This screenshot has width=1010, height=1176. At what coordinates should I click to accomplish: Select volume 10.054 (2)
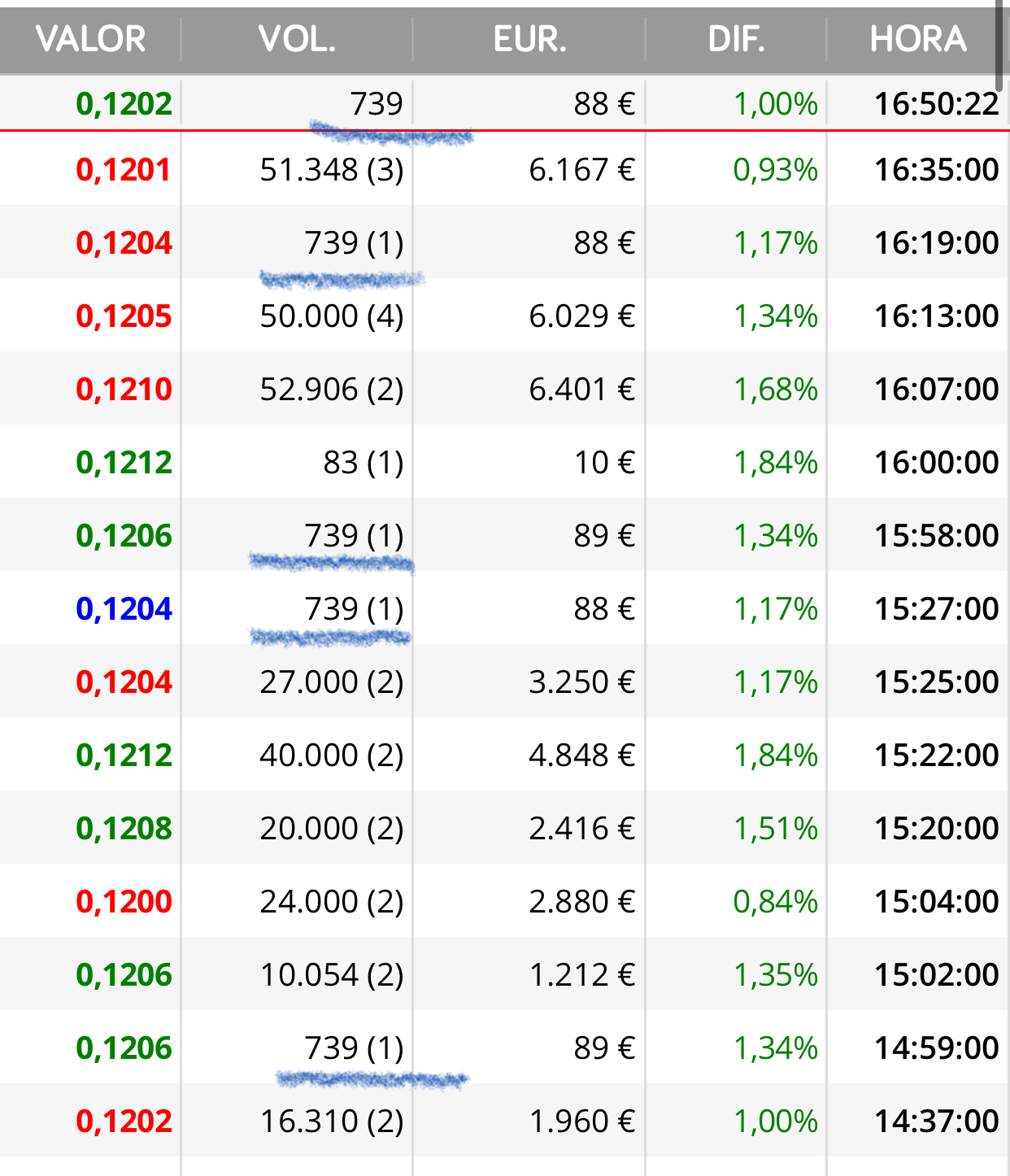tap(332, 975)
